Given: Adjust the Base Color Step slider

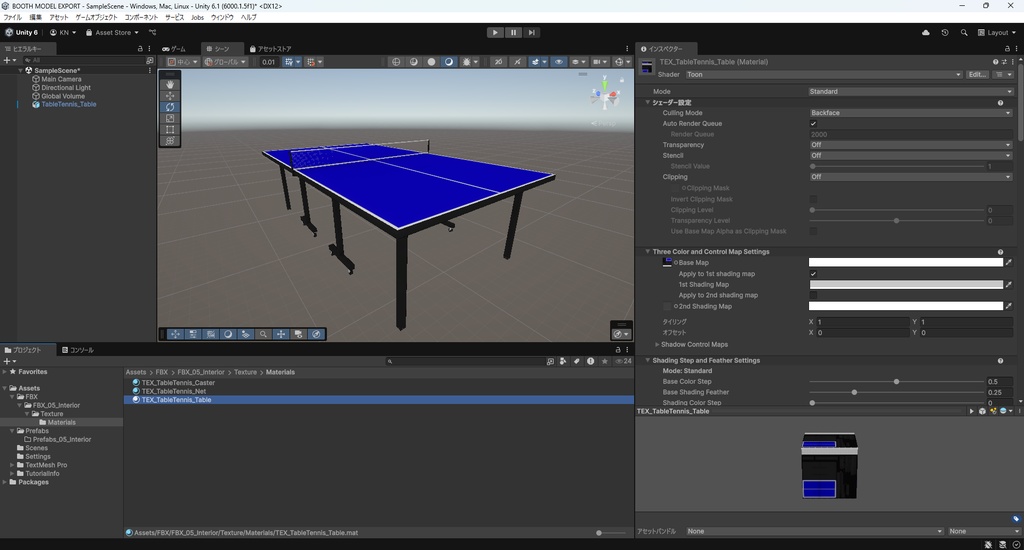Looking at the screenshot, I should click(x=896, y=381).
